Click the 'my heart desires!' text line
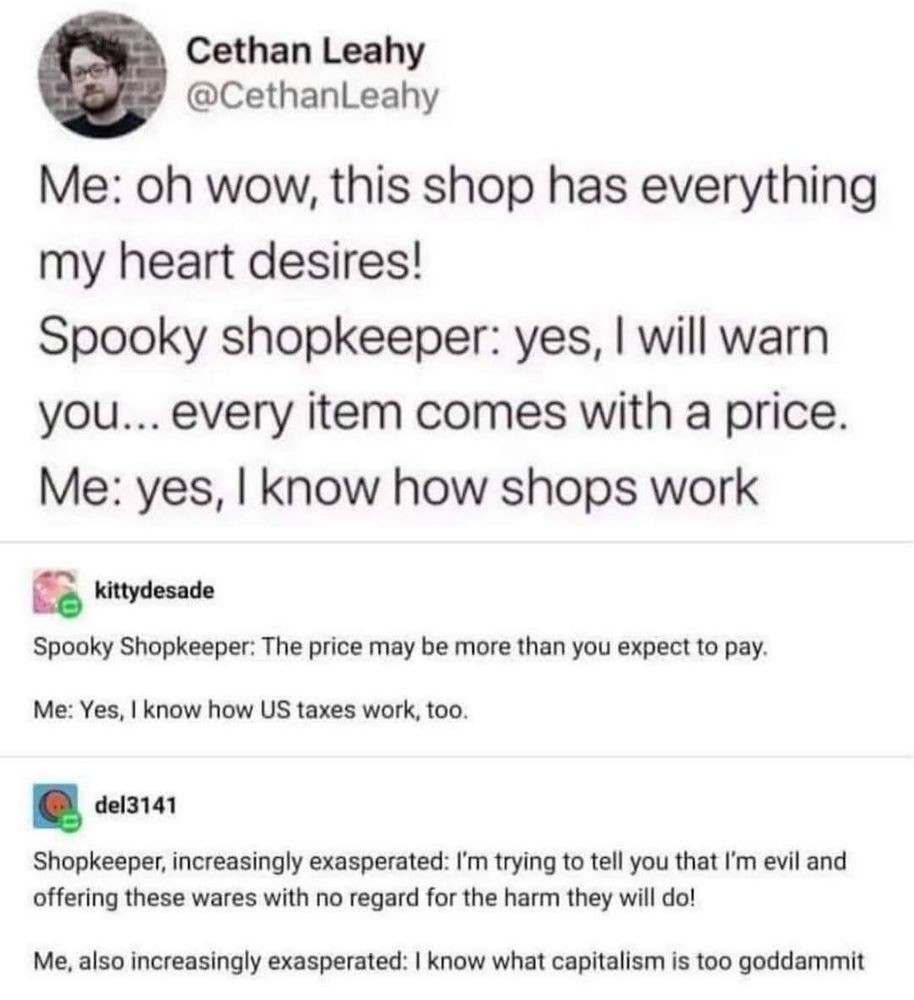The width and height of the screenshot is (914, 1000). click(x=230, y=264)
